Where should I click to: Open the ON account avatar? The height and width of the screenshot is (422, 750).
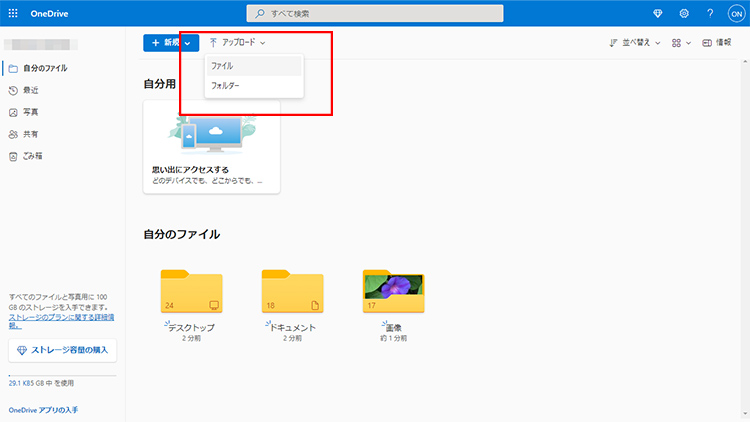tap(735, 13)
